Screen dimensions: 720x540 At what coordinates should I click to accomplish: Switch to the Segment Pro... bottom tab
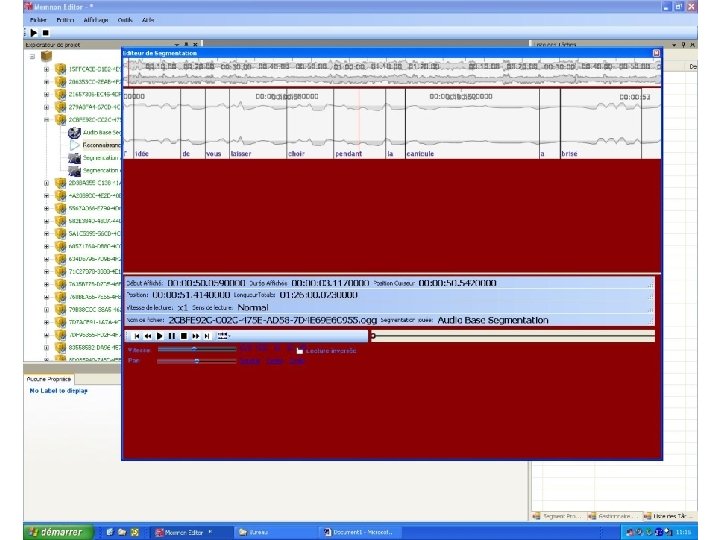(x=558, y=516)
